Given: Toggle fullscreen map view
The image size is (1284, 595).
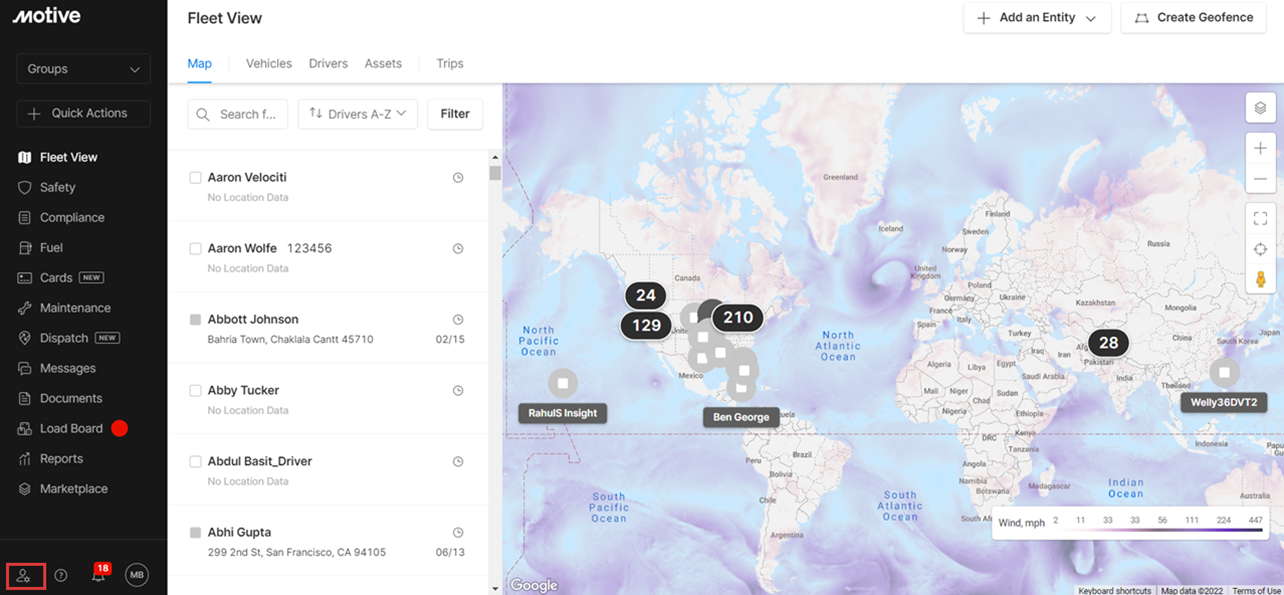Looking at the screenshot, I should point(1260,218).
